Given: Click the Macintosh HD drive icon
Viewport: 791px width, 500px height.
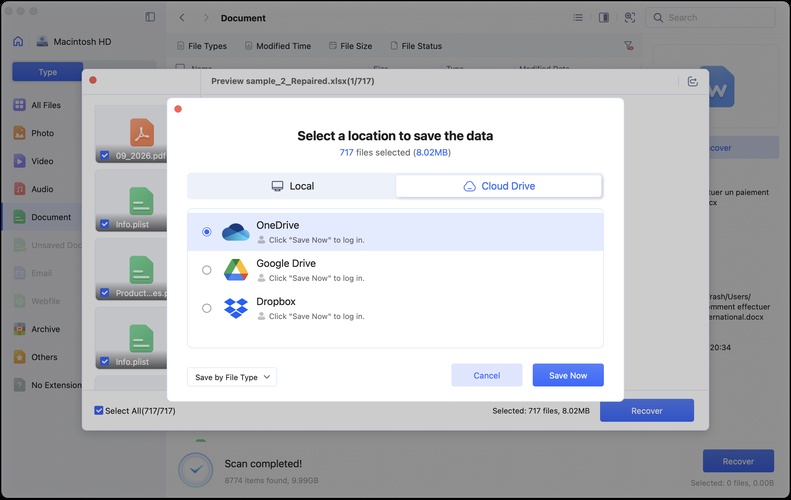Looking at the screenshot, I should tap(42, 41).
